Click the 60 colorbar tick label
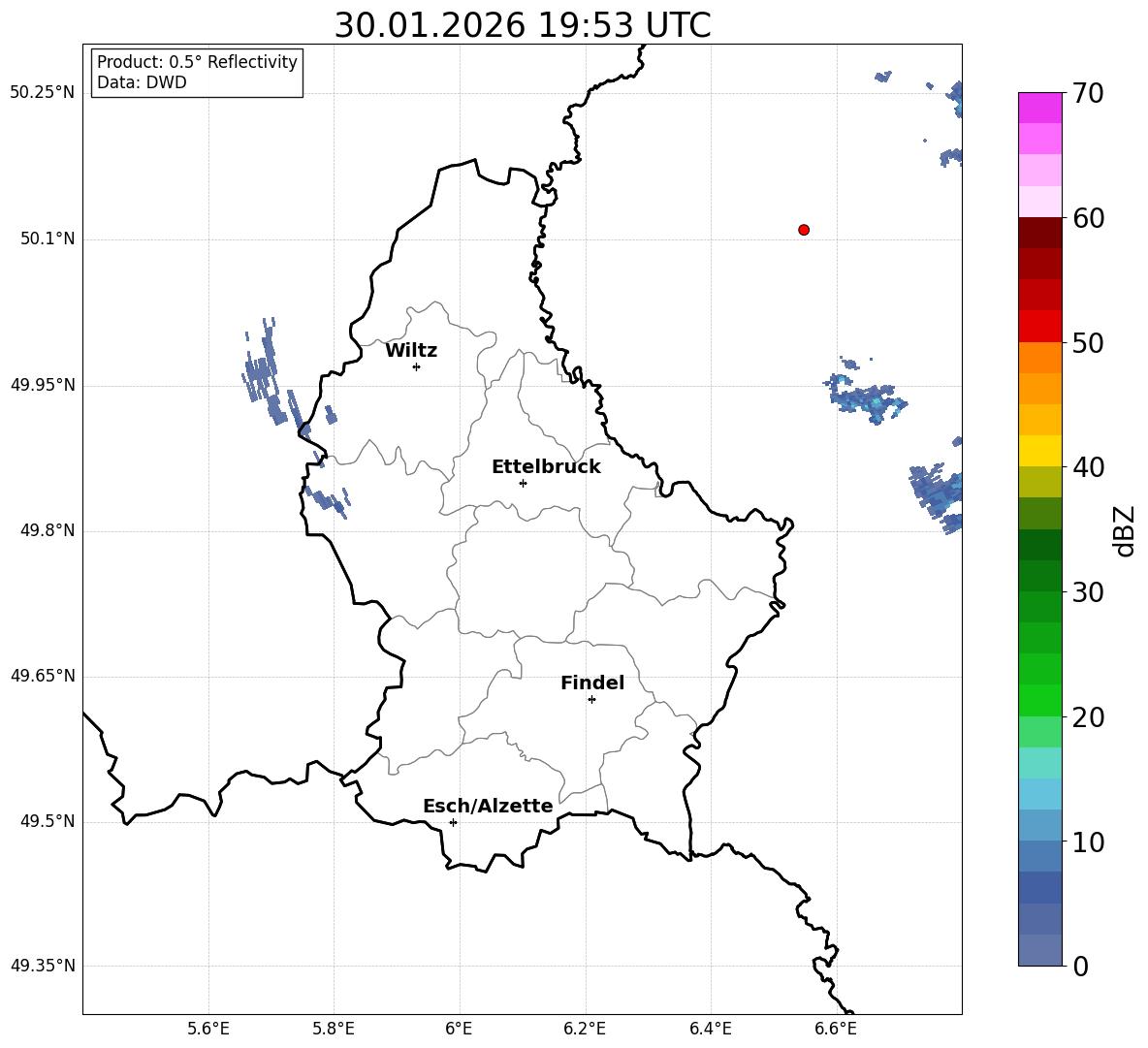The width and height of the screenshot is (1148, 1048). [x=1088, y=218]
